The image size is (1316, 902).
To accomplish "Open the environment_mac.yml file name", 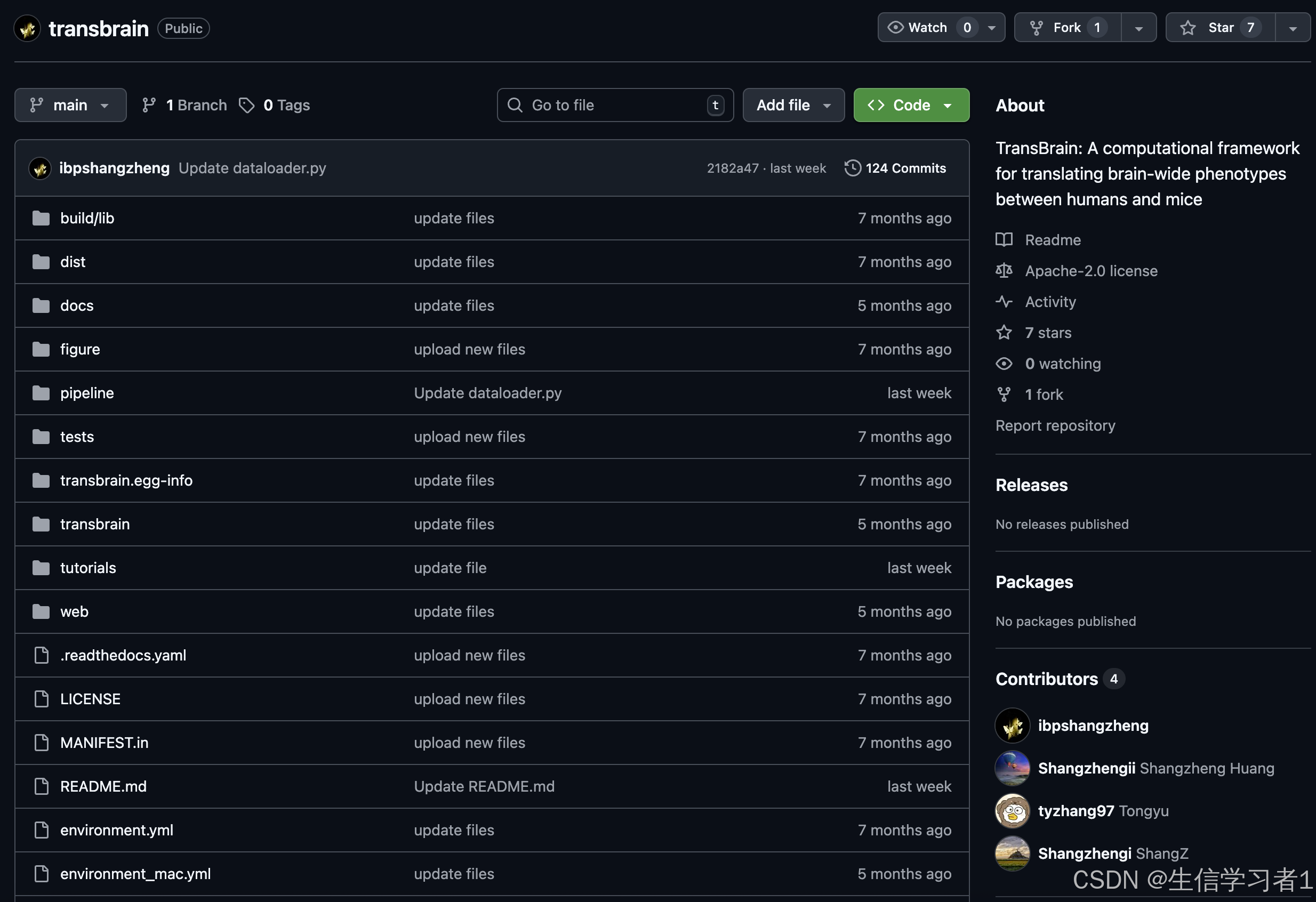I will (x=135, y=874).
